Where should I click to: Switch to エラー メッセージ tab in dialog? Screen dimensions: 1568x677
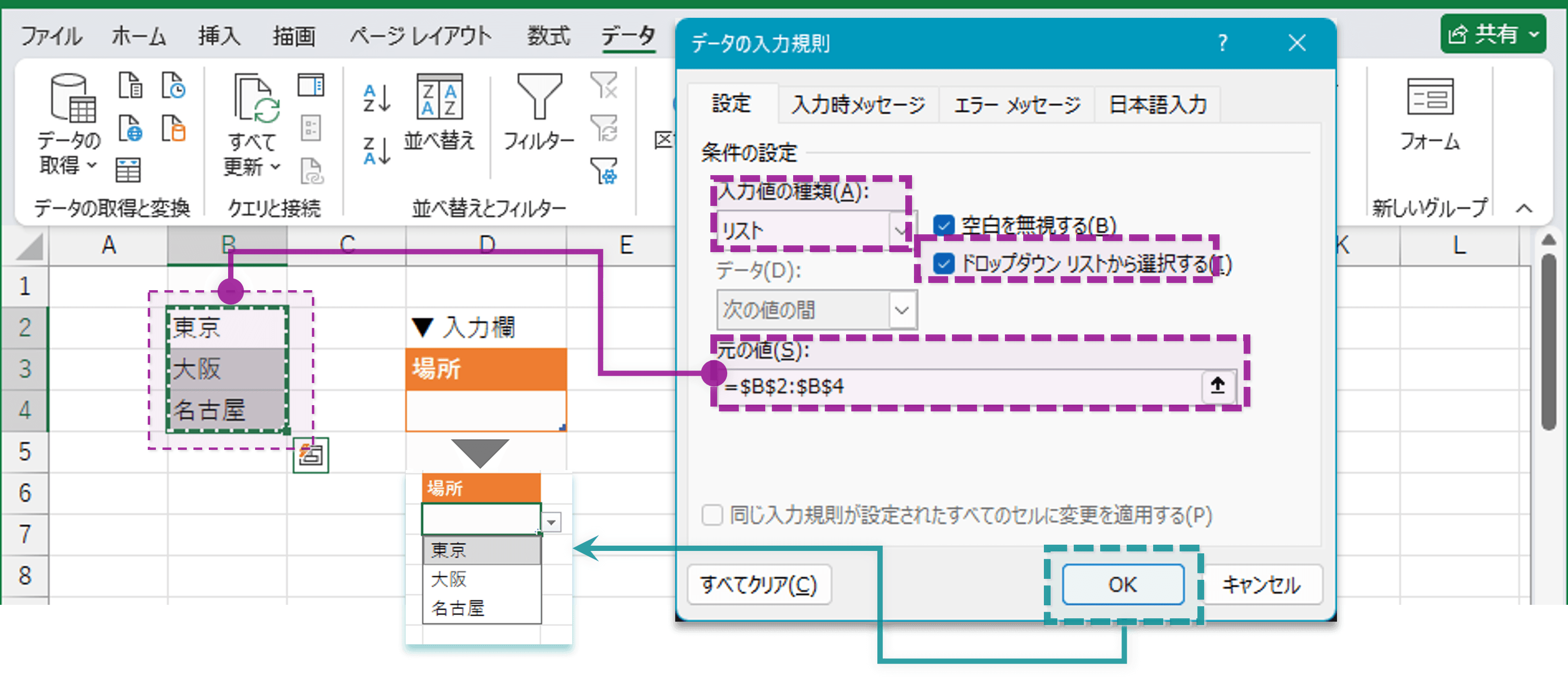1016,105
